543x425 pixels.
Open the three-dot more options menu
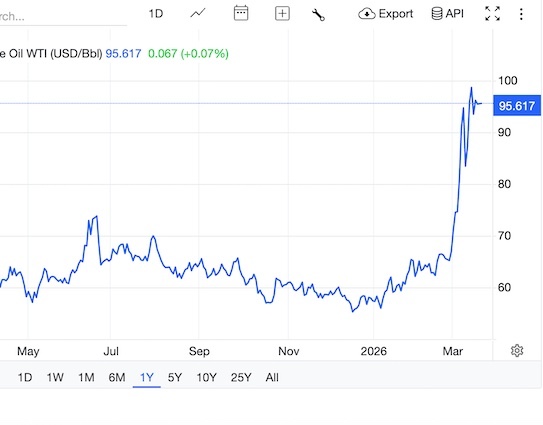521,14
